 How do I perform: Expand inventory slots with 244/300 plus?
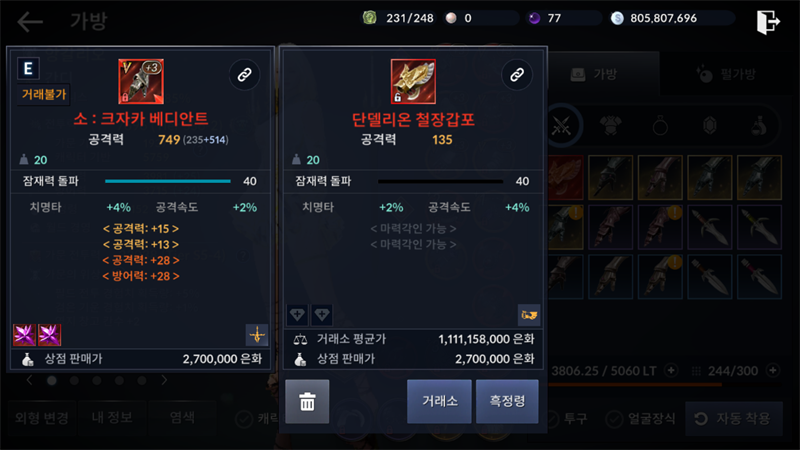pos(773,370)
